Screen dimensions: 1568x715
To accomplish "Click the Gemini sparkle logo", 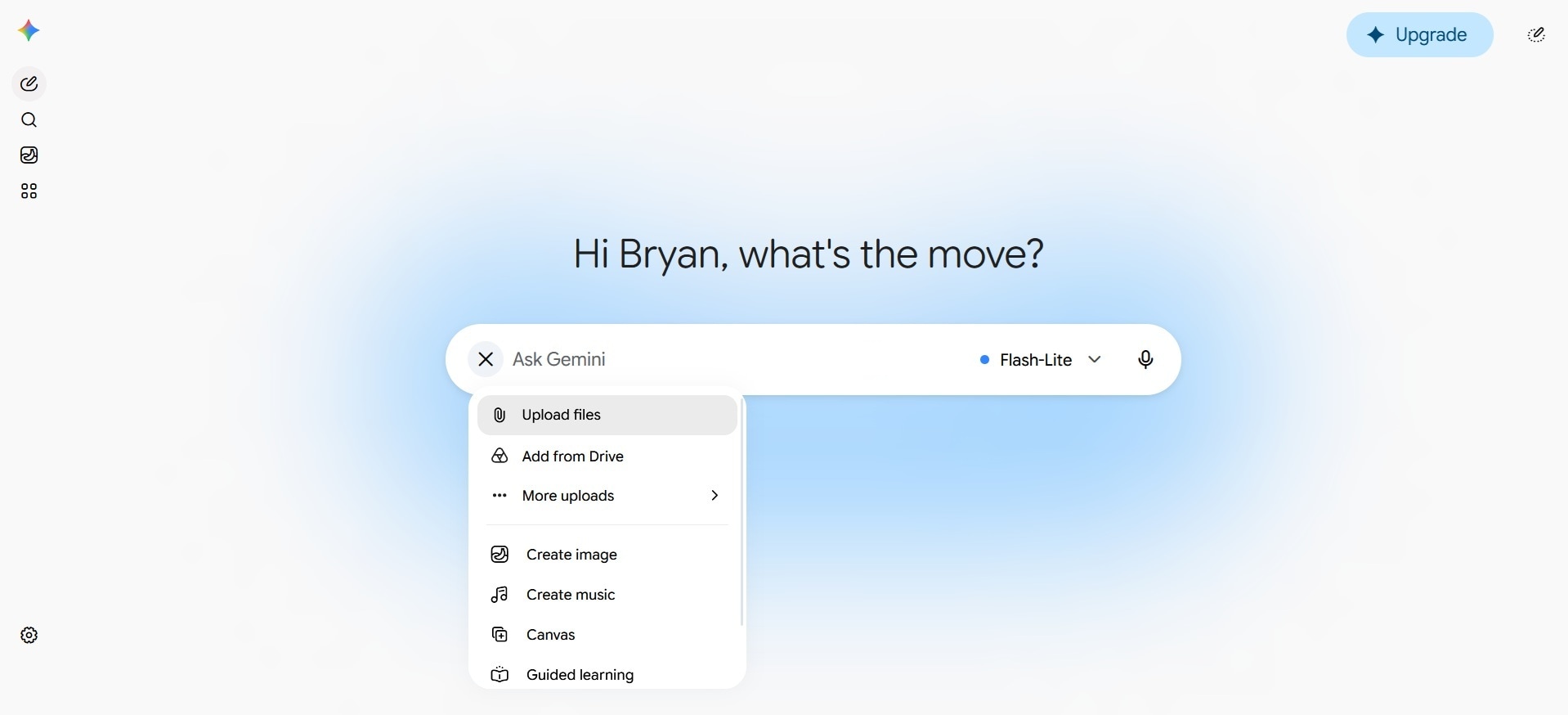I will click(x=29, y=31).
